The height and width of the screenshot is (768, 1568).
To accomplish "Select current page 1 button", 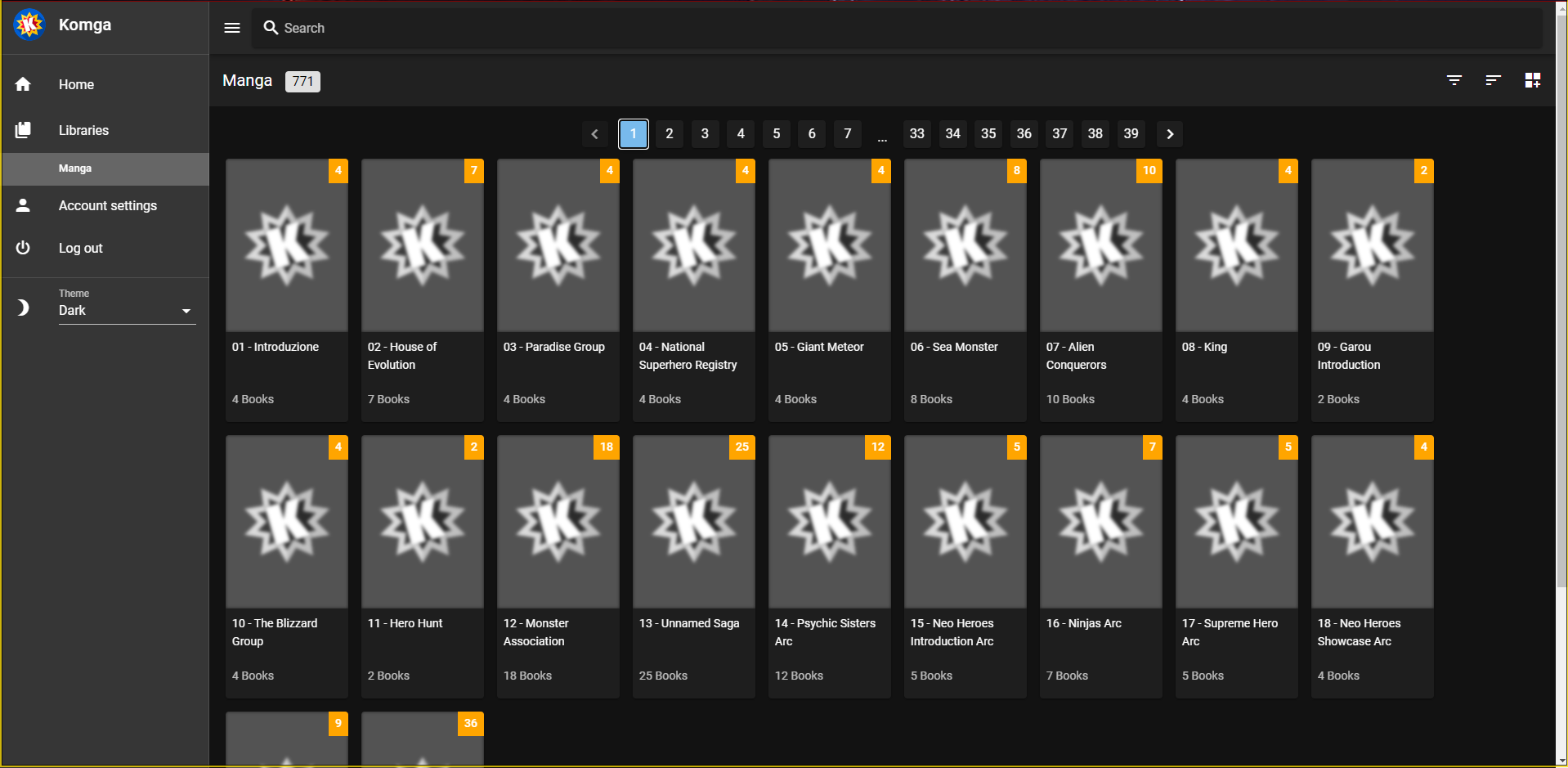I will tap(634, 133).
